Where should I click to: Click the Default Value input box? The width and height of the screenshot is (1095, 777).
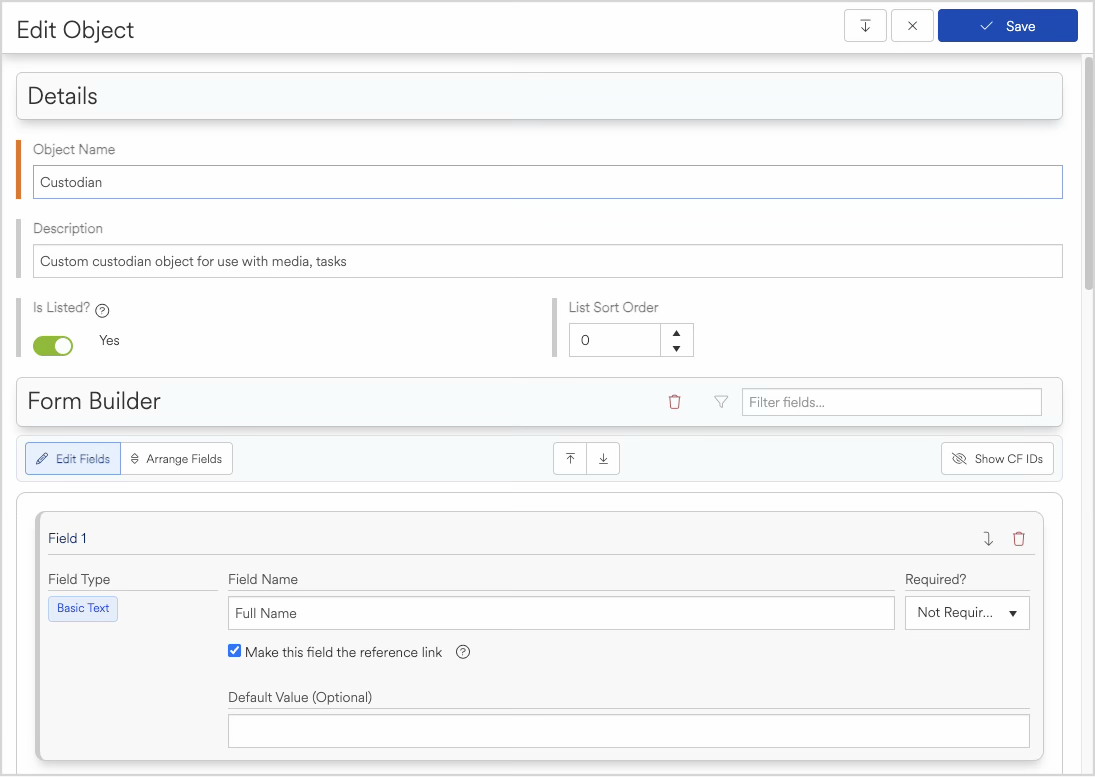tap(629, 731)
